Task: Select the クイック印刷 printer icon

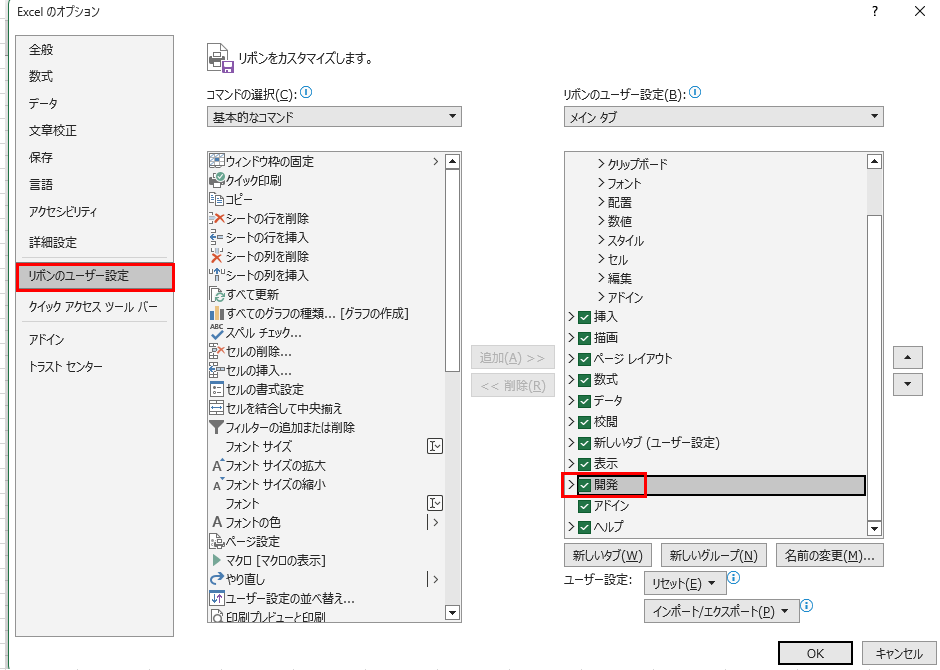Action: tap(217, 181)
